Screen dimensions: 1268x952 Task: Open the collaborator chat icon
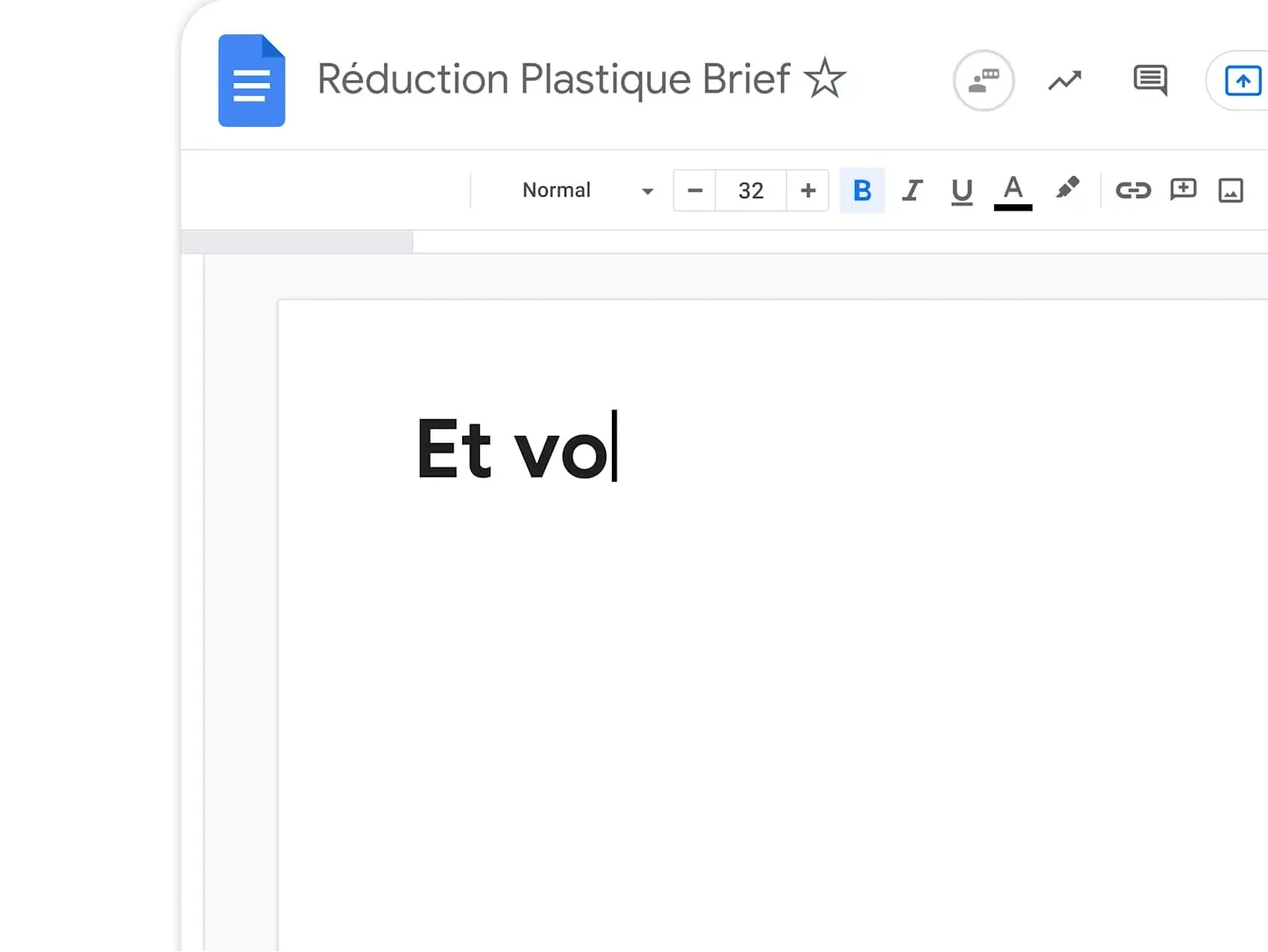(x=984, y=81)
